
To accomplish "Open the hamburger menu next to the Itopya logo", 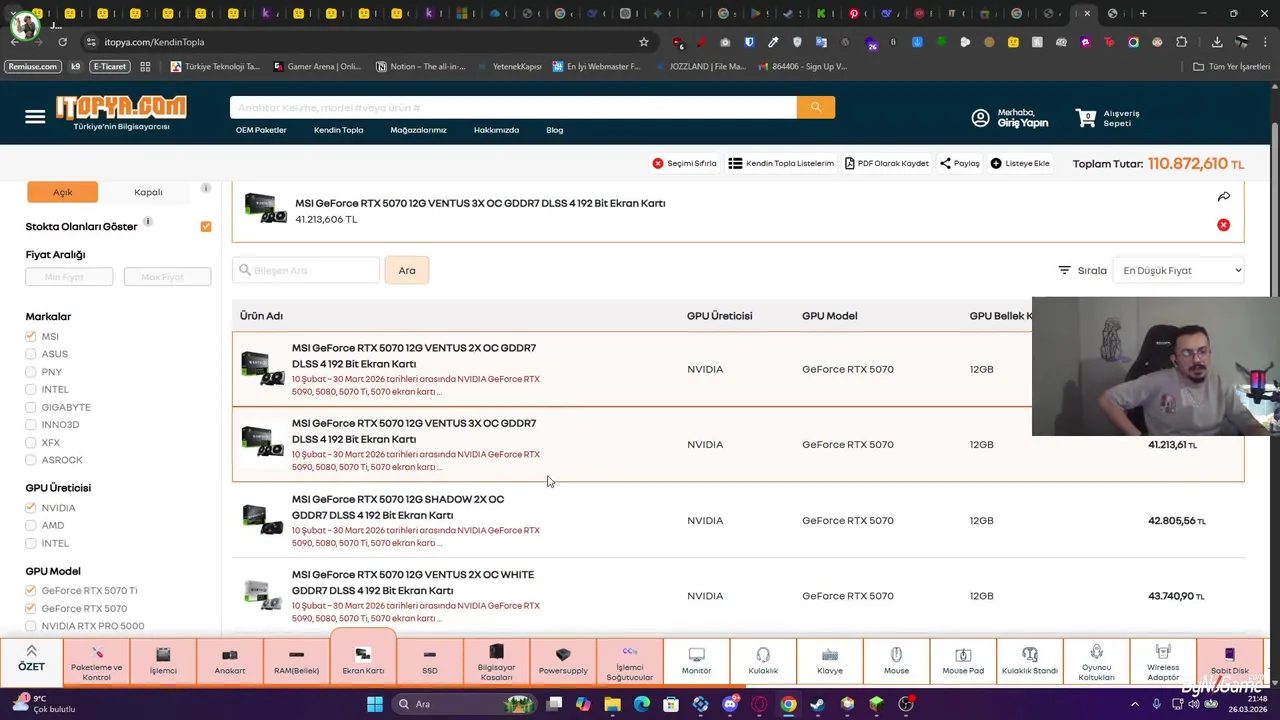I will click(x=35, y=117).
